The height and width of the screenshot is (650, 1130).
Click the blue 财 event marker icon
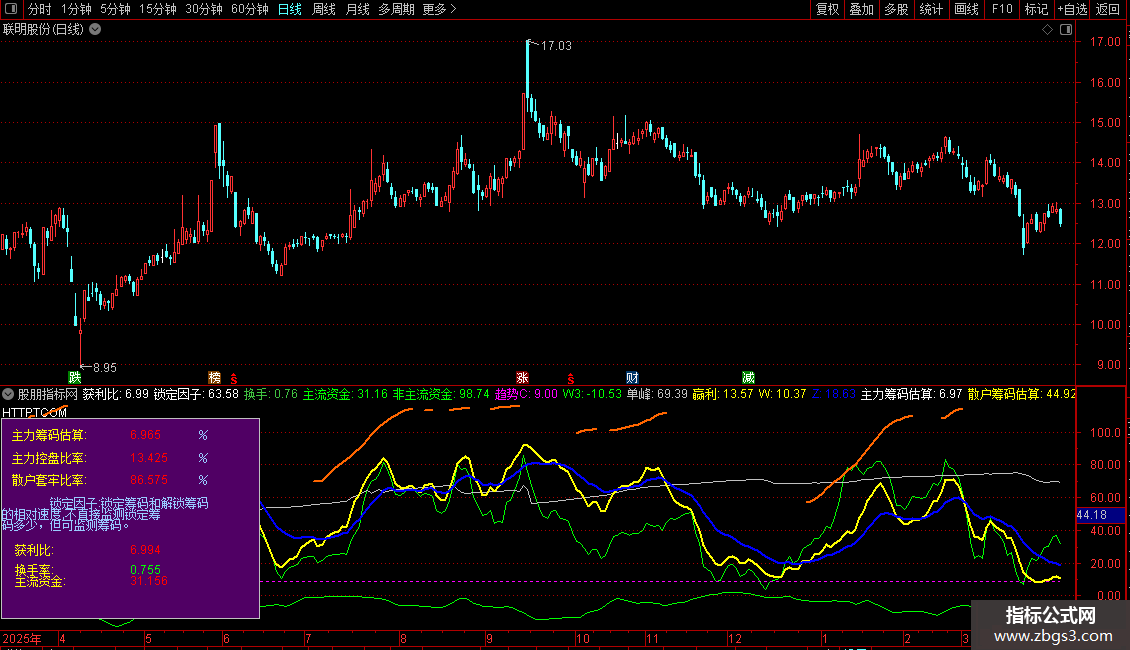632,377
